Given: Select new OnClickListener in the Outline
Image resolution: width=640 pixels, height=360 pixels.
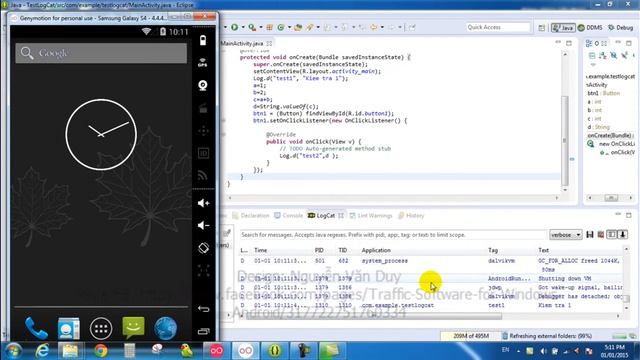Looking at the screenshot, I should 612,144.
